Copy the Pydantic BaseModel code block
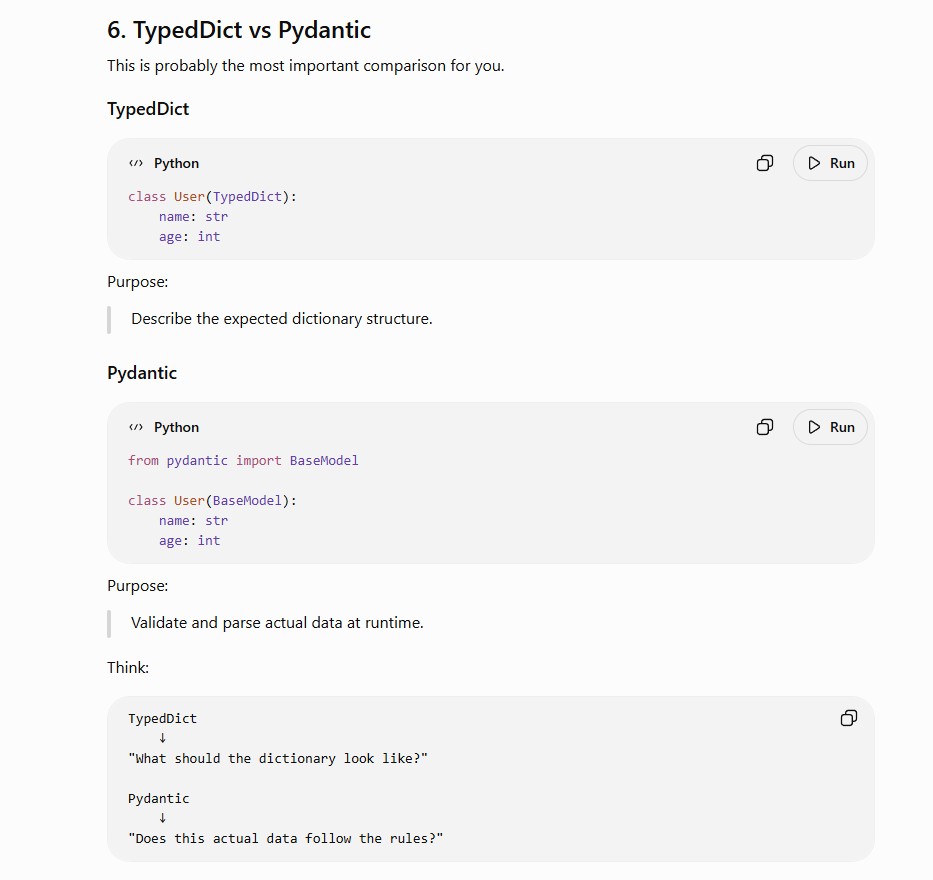This screenshot has height=880, width=933. 765,427
